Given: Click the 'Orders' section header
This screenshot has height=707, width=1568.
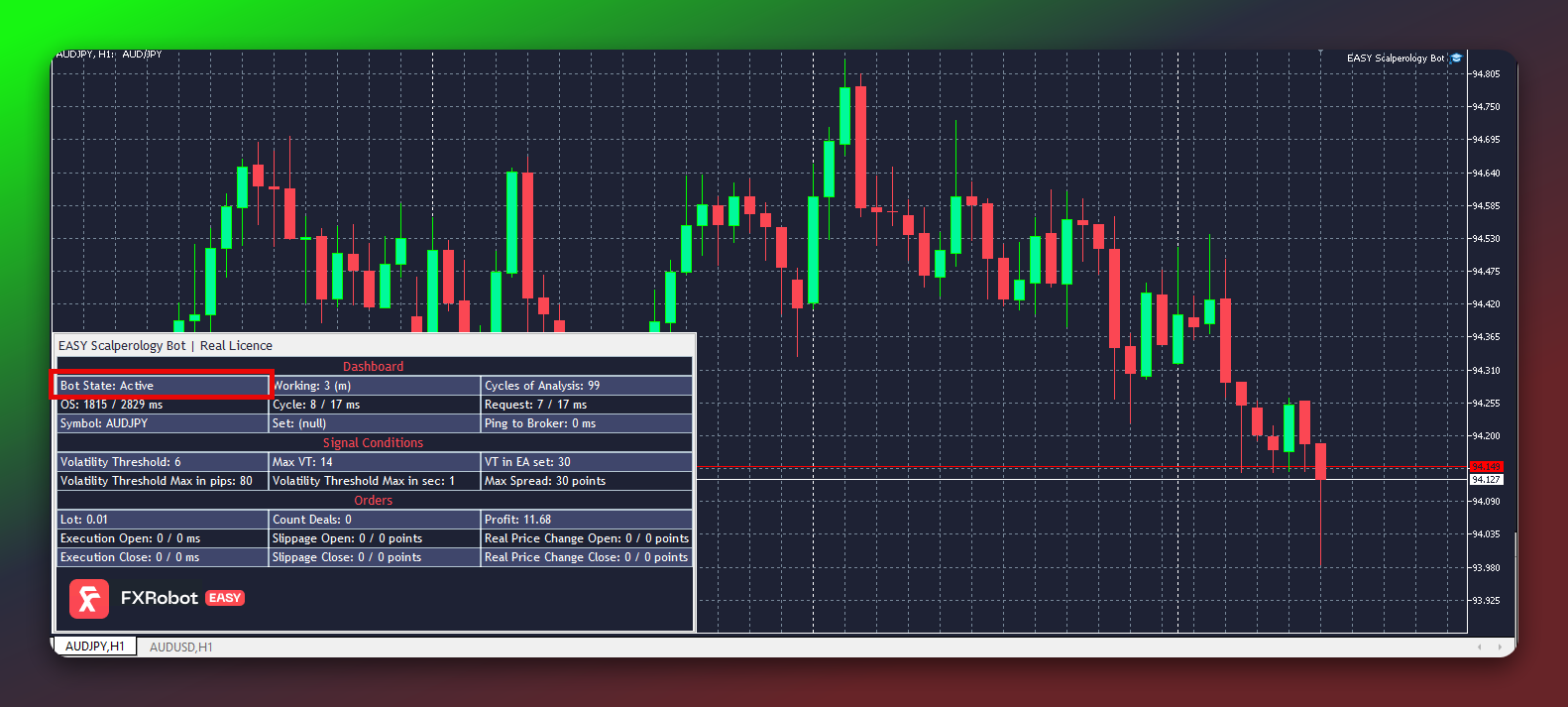Looking at the screenshot, I should click(x=374, y=501).
